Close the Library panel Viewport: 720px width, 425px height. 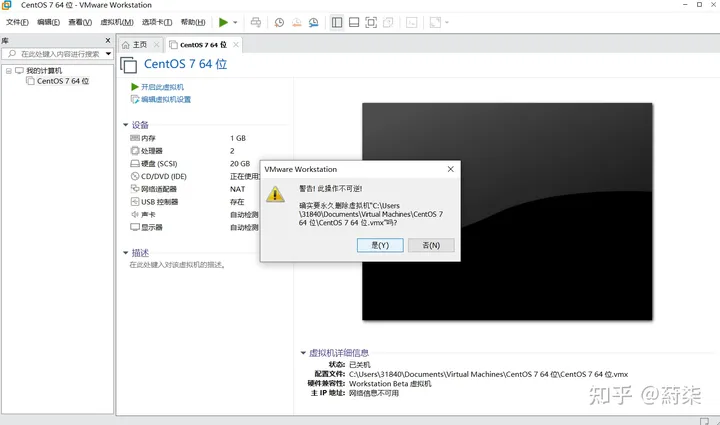[108, 40]
